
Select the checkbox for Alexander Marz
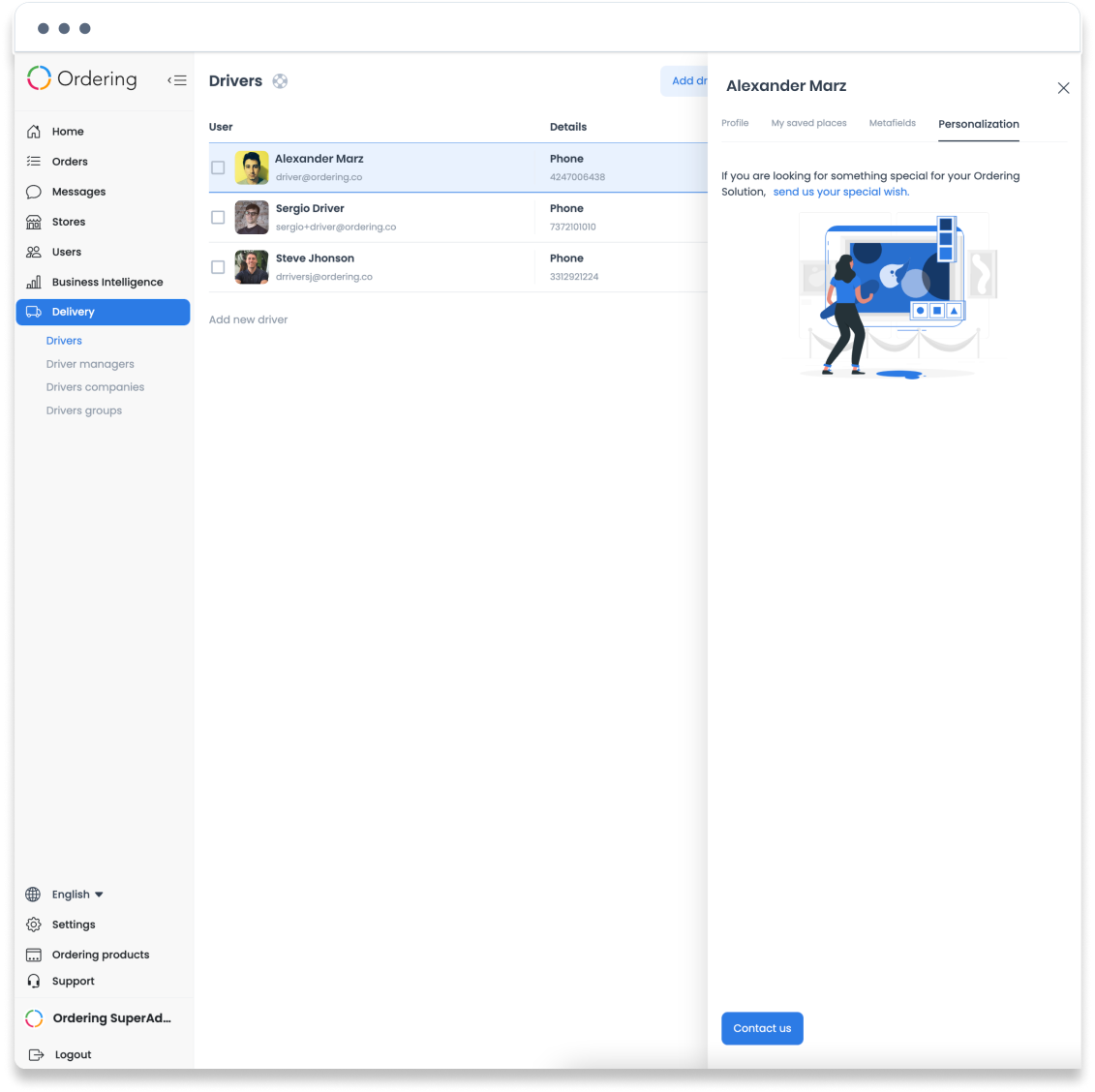(218, 167)
